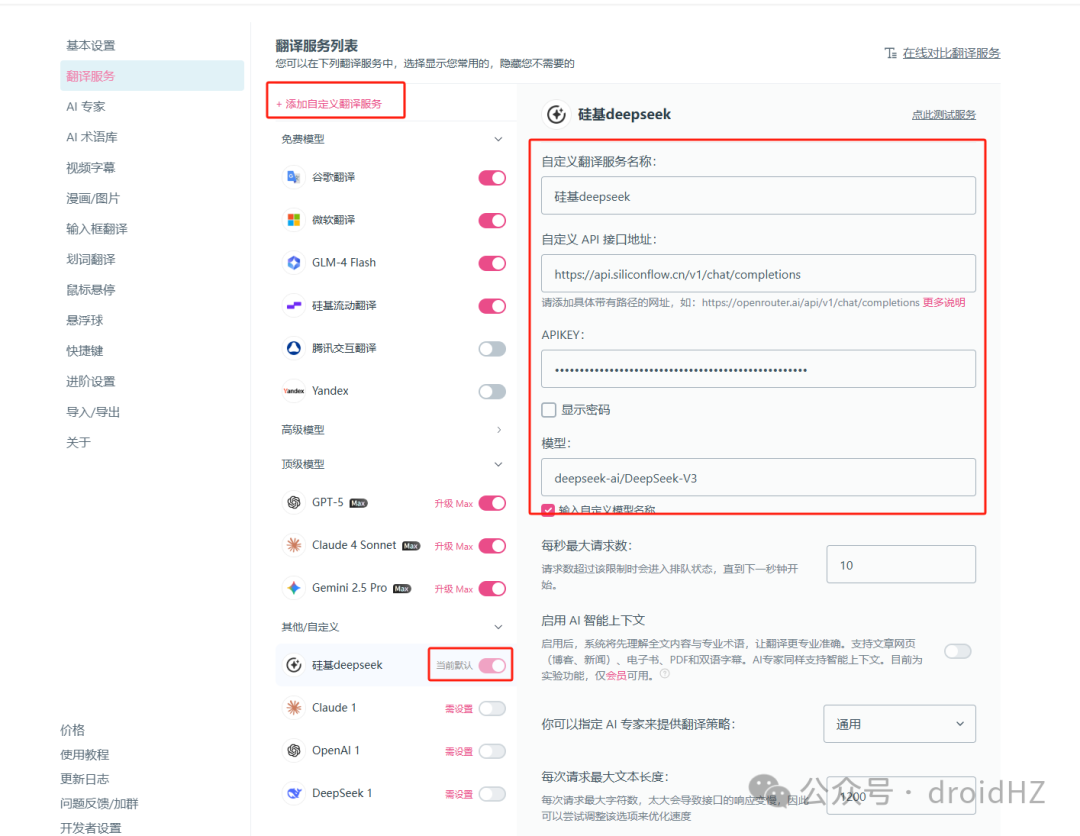Click 每秒最大请求数 field showing 10
The height and width of the screenshot is (836, 1080).
[x=901, y=565]
